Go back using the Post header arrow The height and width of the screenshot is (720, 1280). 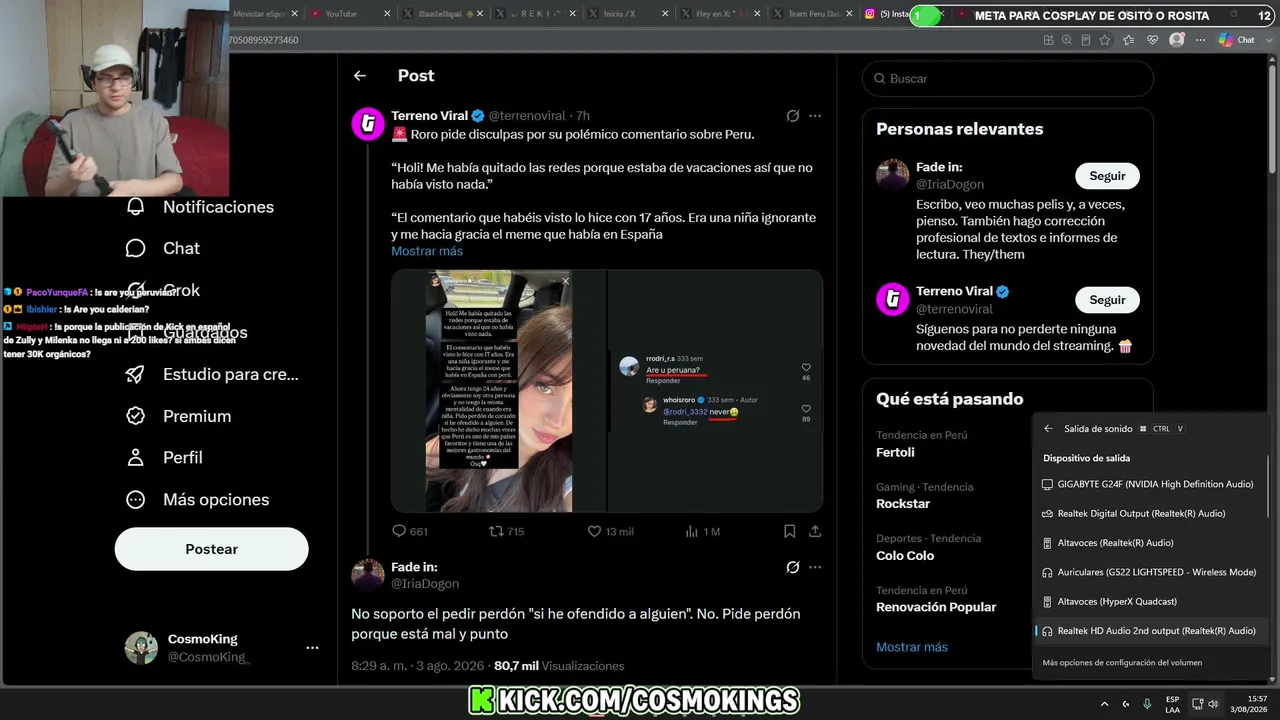(360, 76)
